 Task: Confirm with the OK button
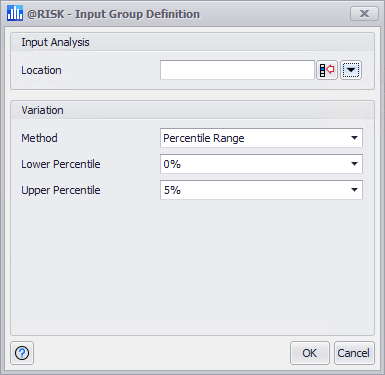click(310, 353)
